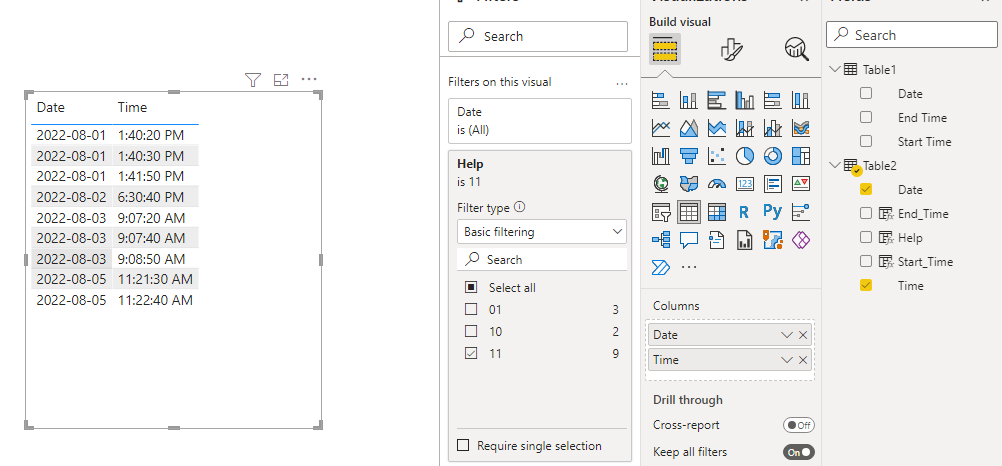Get more visuals via ellipsis below chart icons
The height and width of the screenshot is (466, 1002).
[x=688, y=267]
